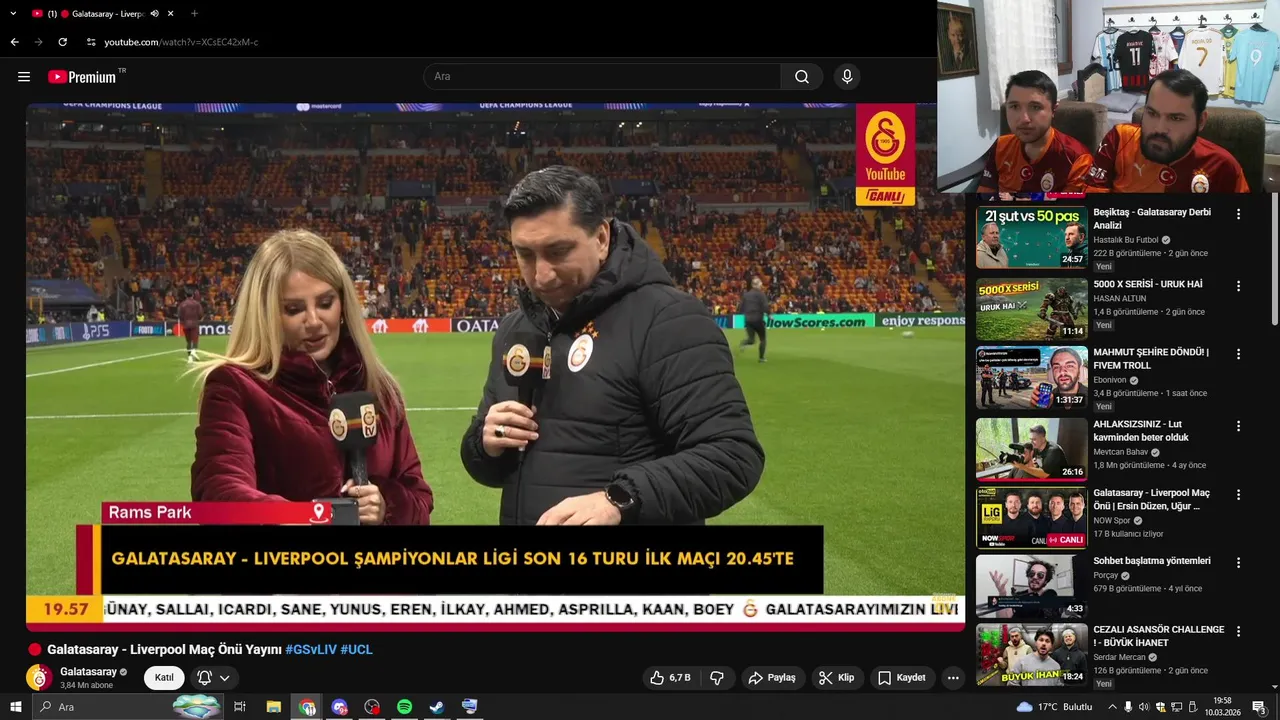Open the 17°C Bulutlu weather widget
The image size is (1280, 720).
pos(1054,707)
